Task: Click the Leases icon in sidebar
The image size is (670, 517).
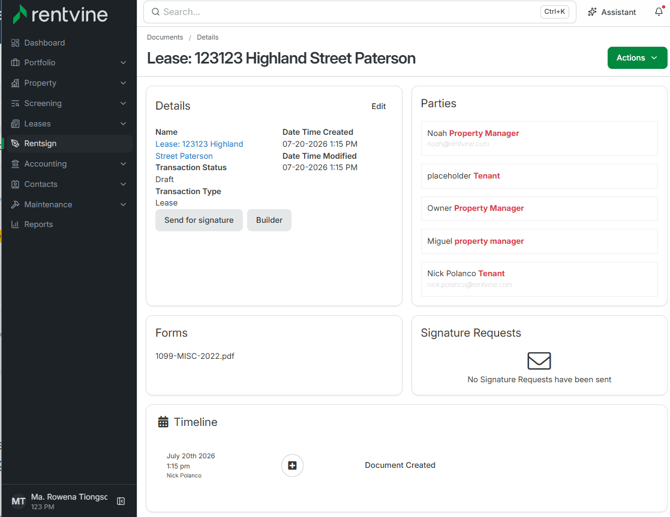Action: click(x=15, y=124)
